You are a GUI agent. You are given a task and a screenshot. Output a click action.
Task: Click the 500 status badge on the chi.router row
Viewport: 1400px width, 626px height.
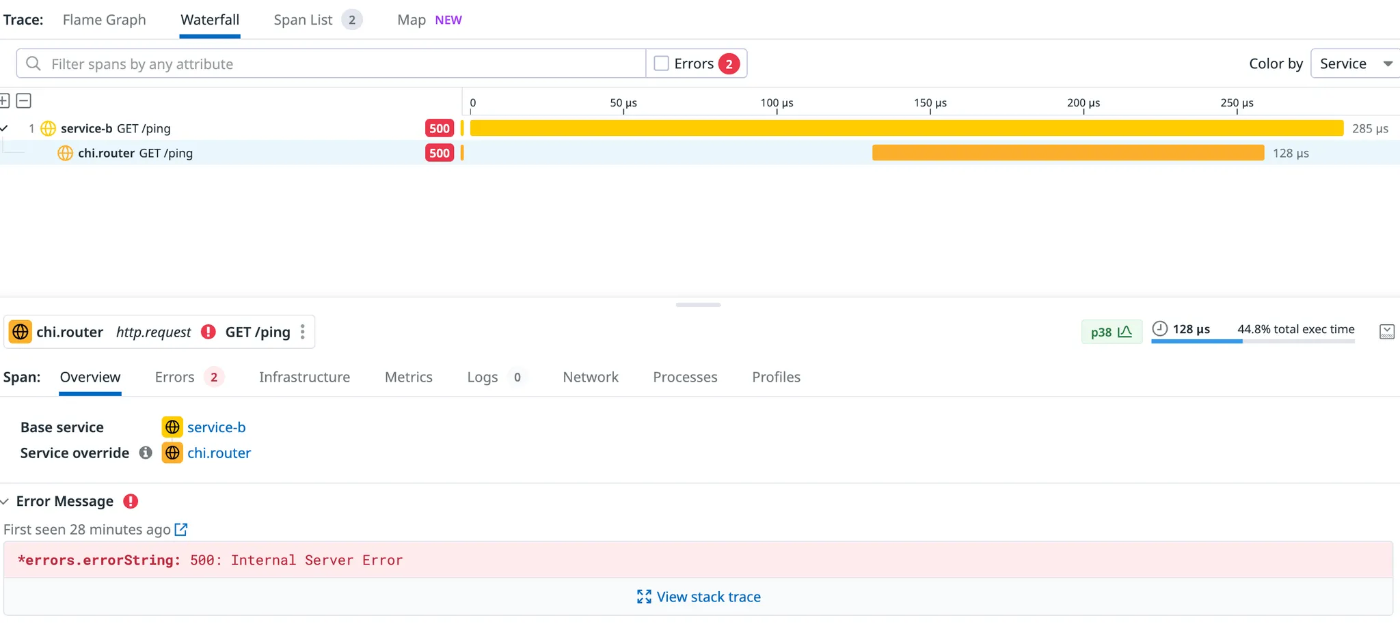coord(439,153)
